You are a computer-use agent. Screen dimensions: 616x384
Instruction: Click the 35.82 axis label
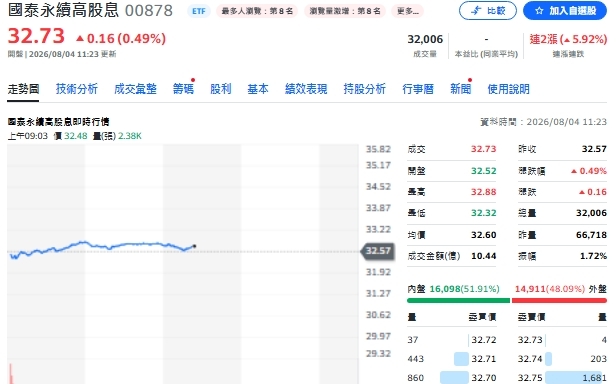378,149
